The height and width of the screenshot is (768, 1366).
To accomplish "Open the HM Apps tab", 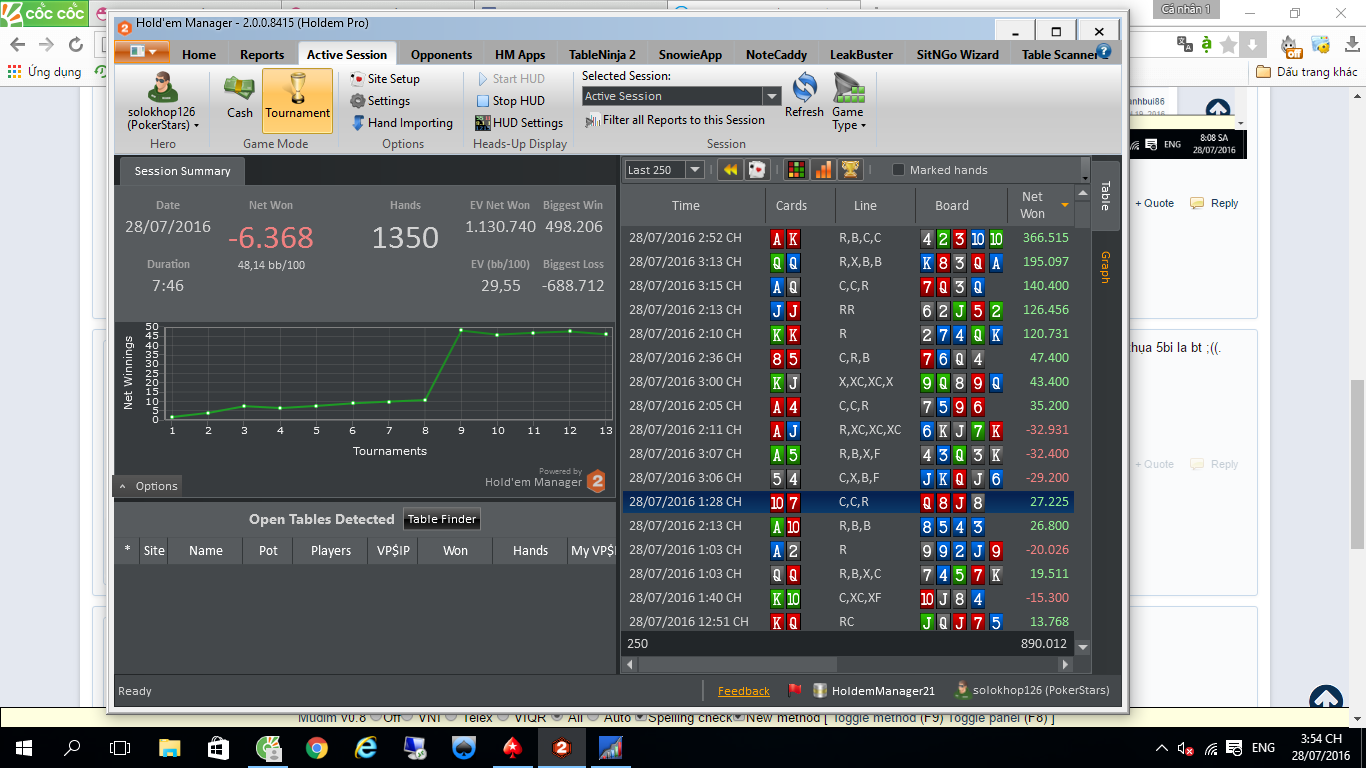I will tap(520, 55).
